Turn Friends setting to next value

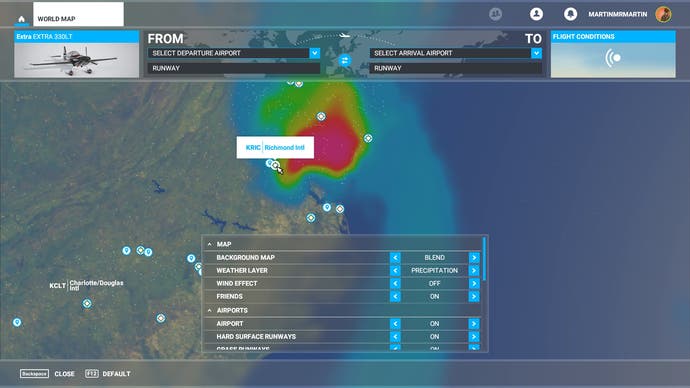474,296
